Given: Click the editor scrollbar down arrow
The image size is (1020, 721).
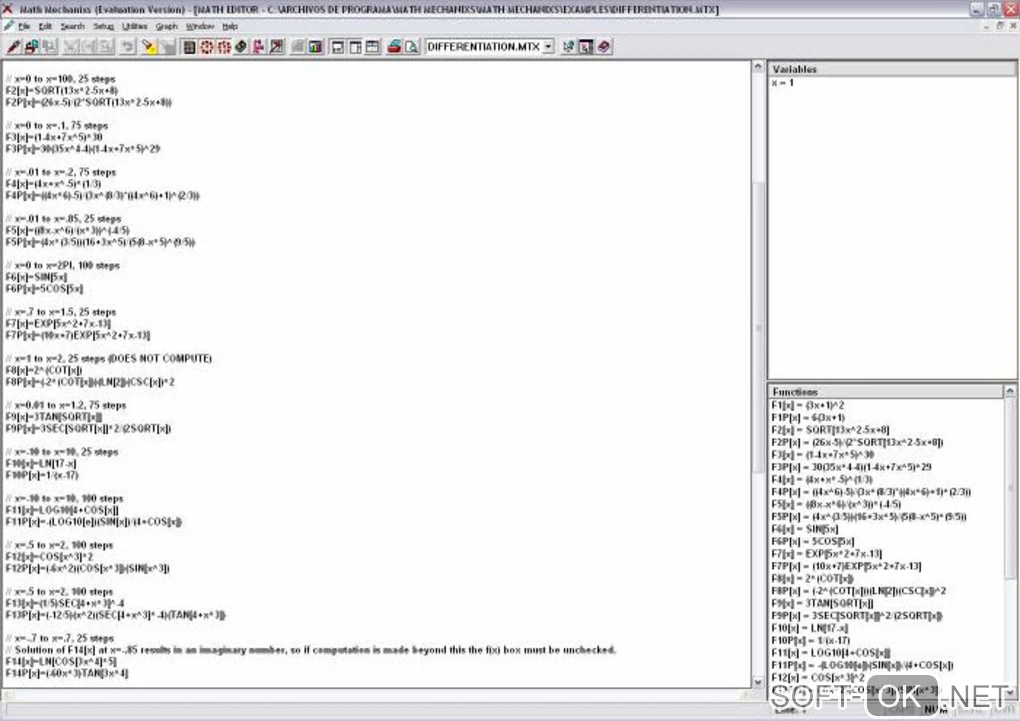Looking at the screenshot, I should 758,682.
